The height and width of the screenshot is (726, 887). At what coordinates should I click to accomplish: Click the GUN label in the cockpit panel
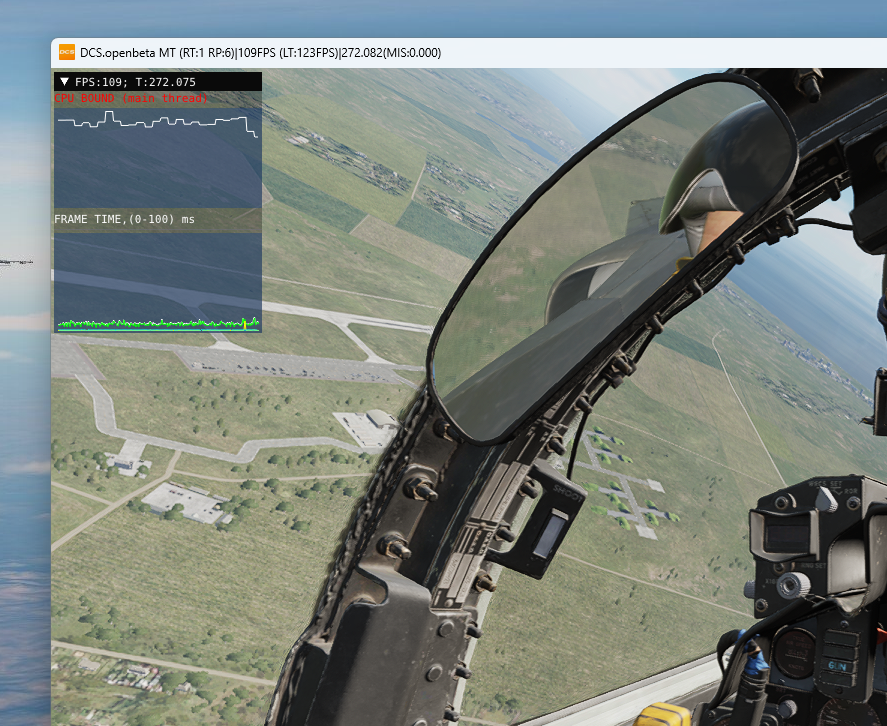click(838, 666)
